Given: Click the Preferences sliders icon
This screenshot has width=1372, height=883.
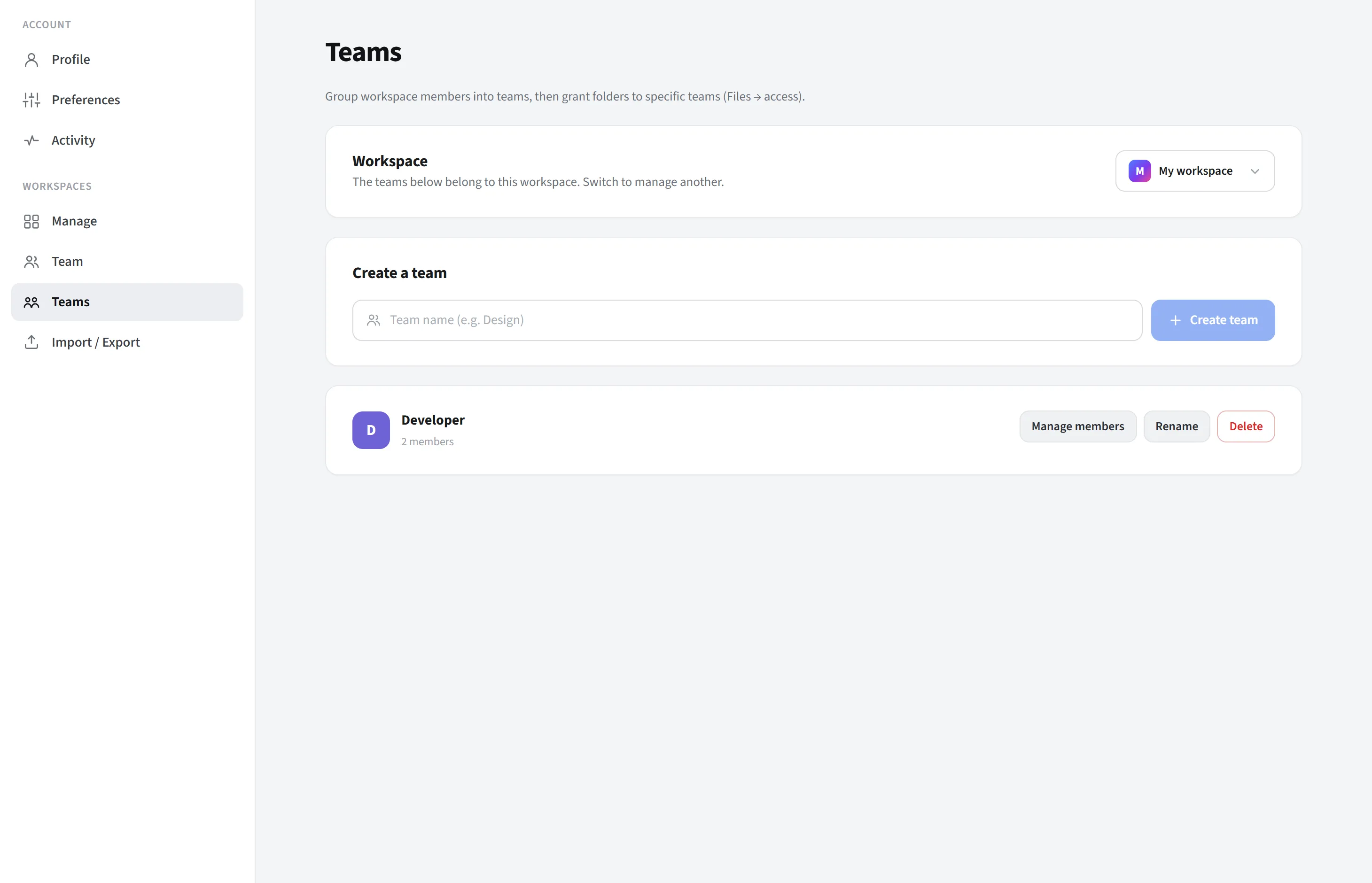Looking at the screenshot, I should tap(31, 100).
